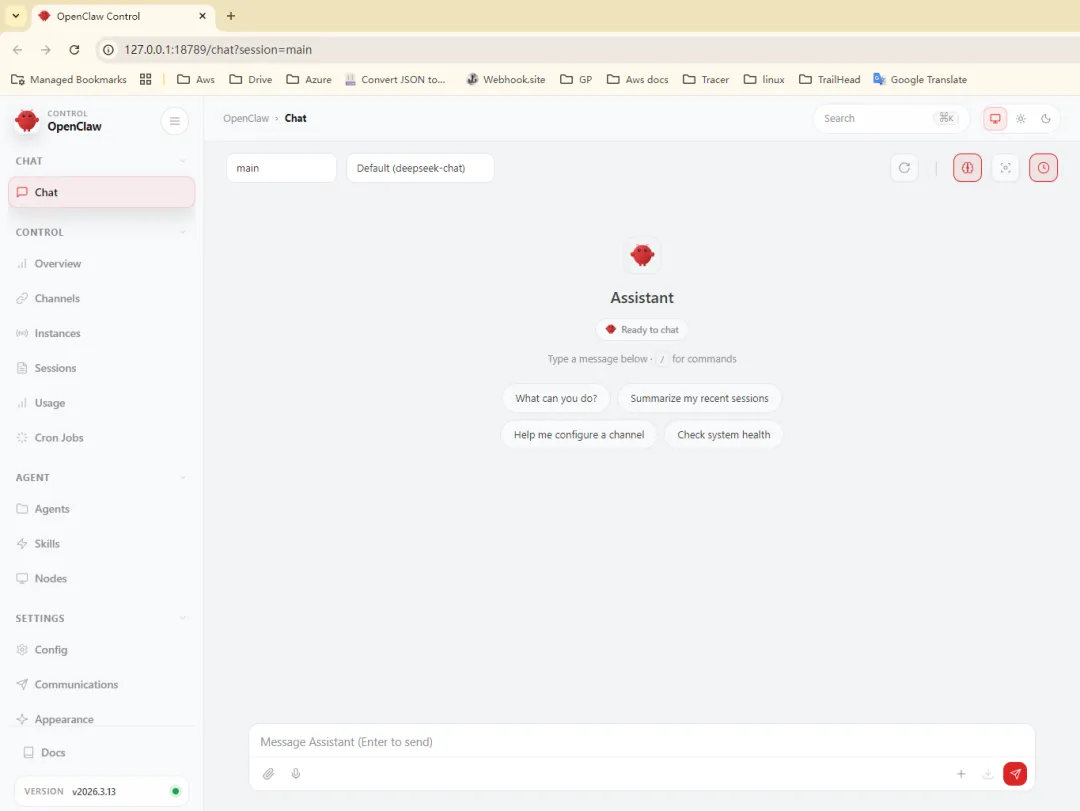Open the apps grid icon in bookmarks bar

[145, 79]
